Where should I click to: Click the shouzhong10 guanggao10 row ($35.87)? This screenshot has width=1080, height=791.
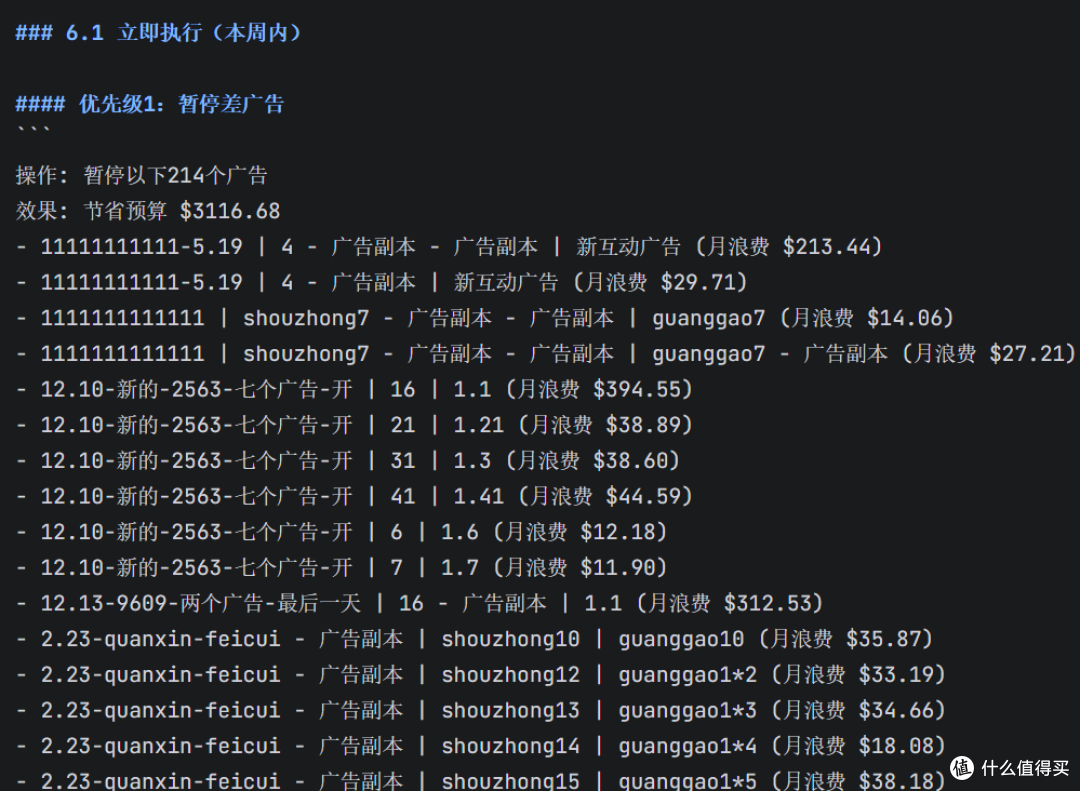point(474,640)
